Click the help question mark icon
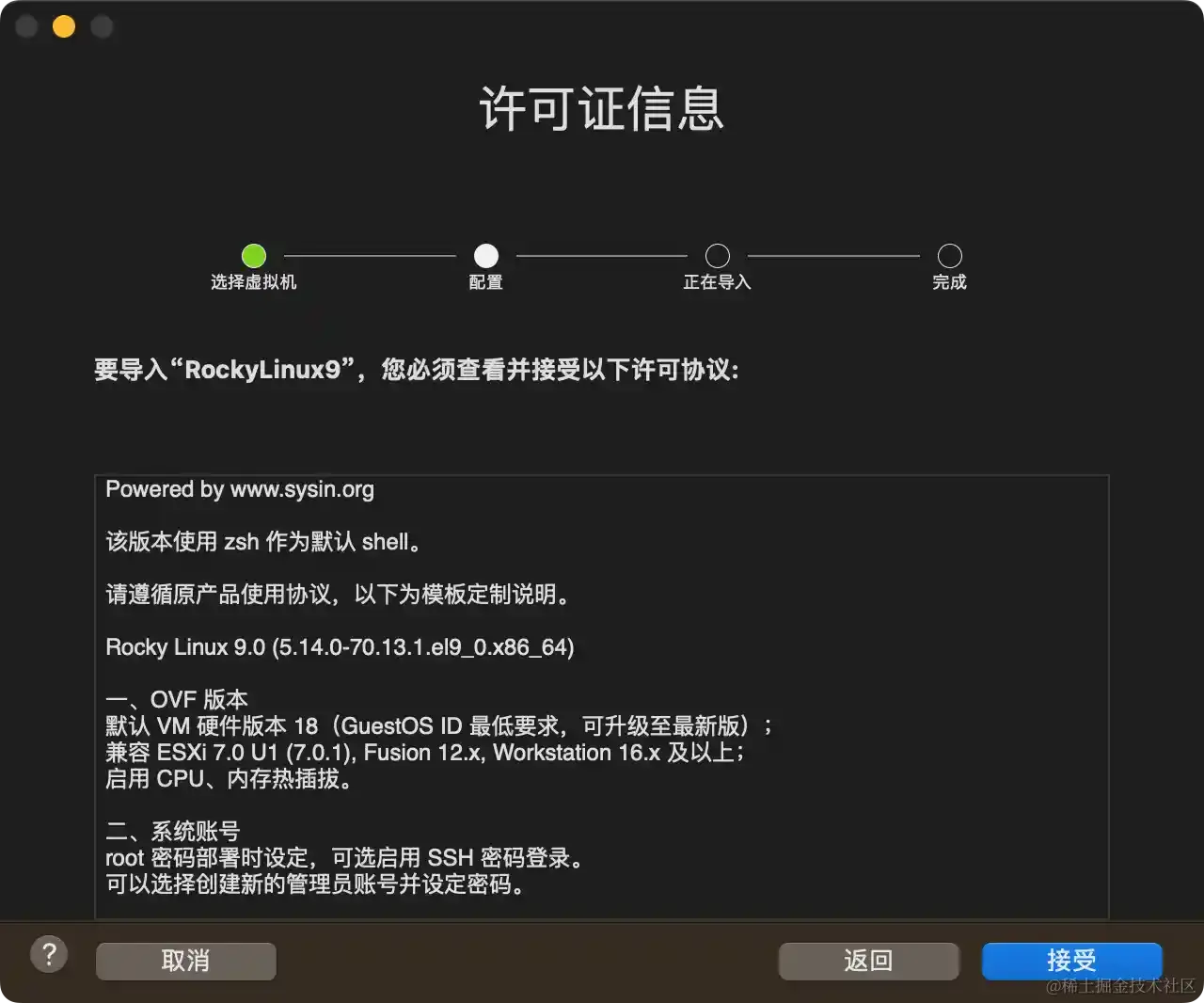This screenshot has width=1204, height=1003. point(49,954)
